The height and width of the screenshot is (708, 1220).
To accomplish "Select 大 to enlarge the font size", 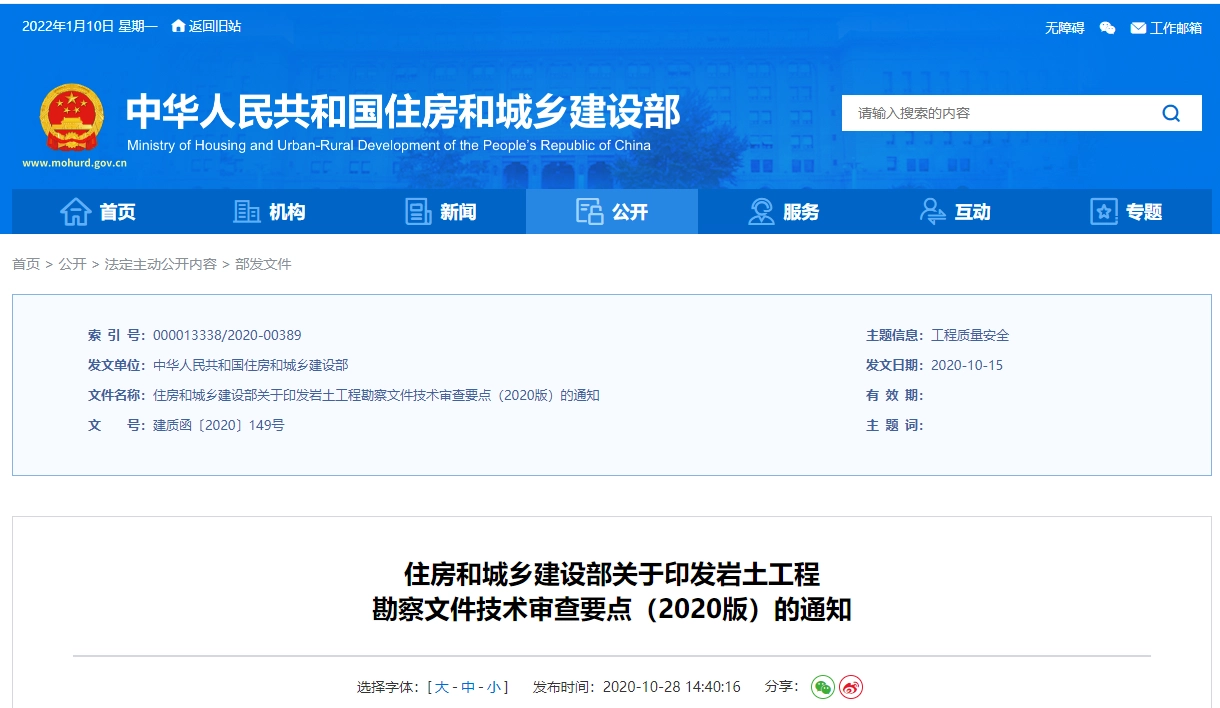I will coord(444,687).
